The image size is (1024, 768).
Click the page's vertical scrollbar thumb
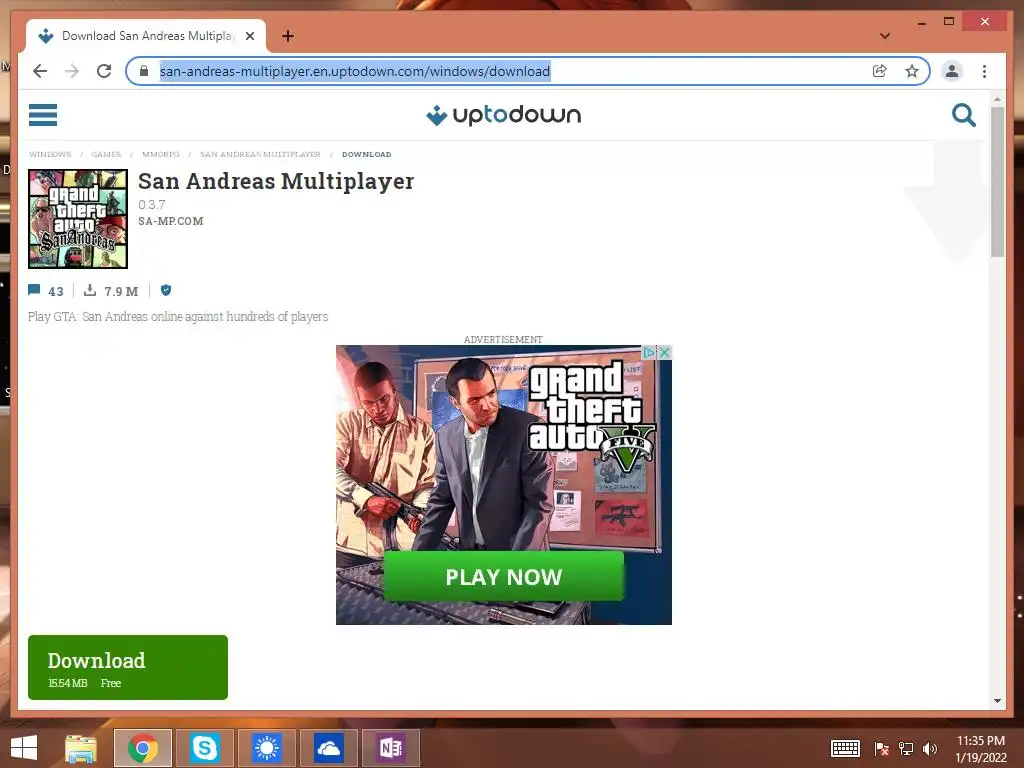(x=997, y=182)
